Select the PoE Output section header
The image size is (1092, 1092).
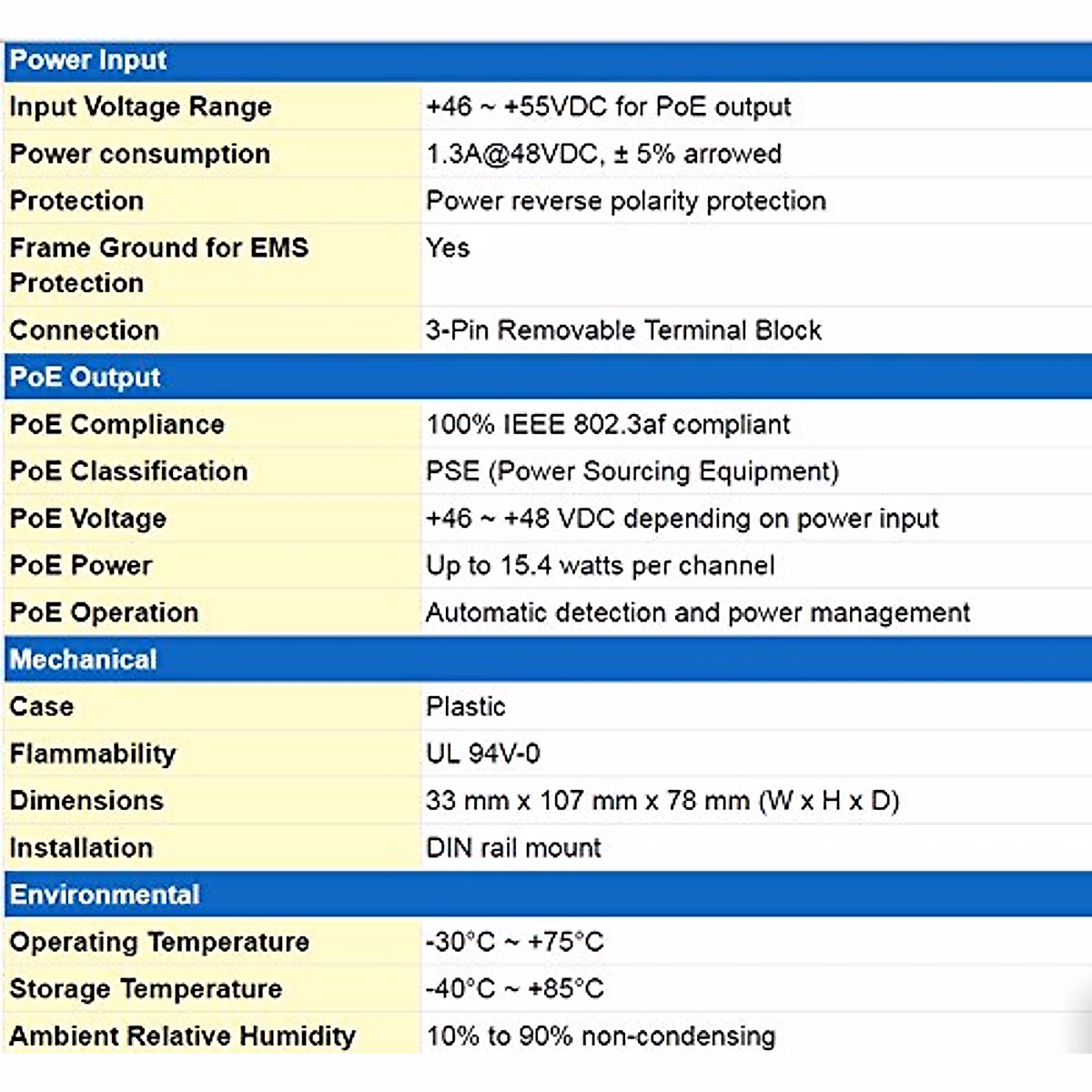click(x=85, y=377)
